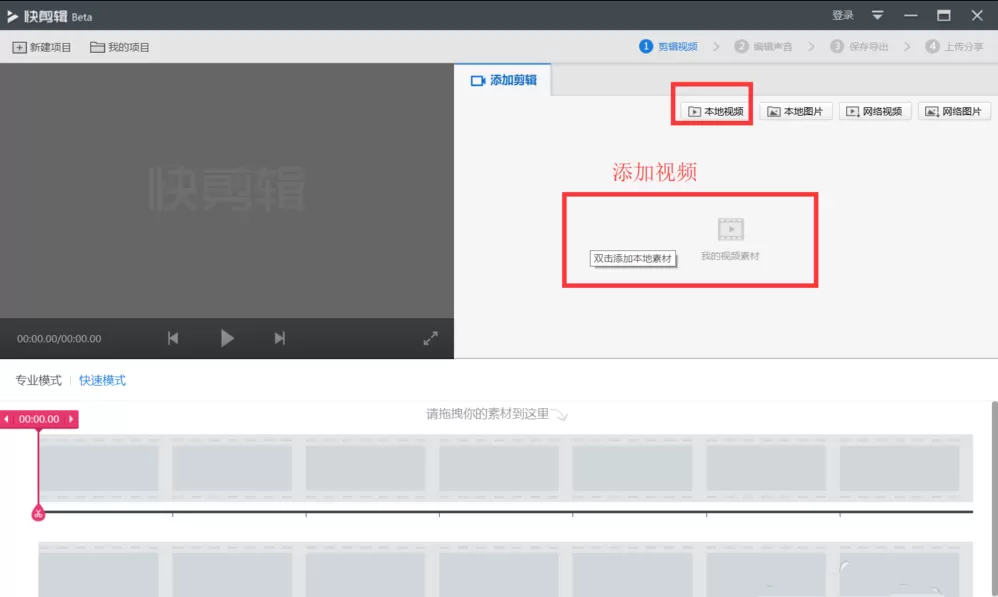Go to step 4 上传分享
The height and width of the screenshot is (597, 998).
point(954,46)
